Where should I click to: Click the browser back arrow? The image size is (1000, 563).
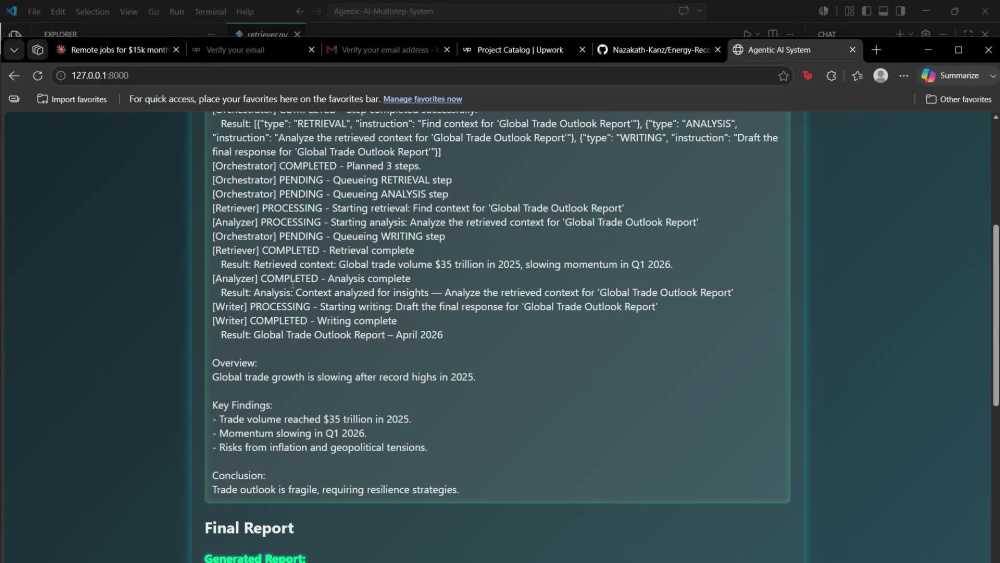point(14,75)
